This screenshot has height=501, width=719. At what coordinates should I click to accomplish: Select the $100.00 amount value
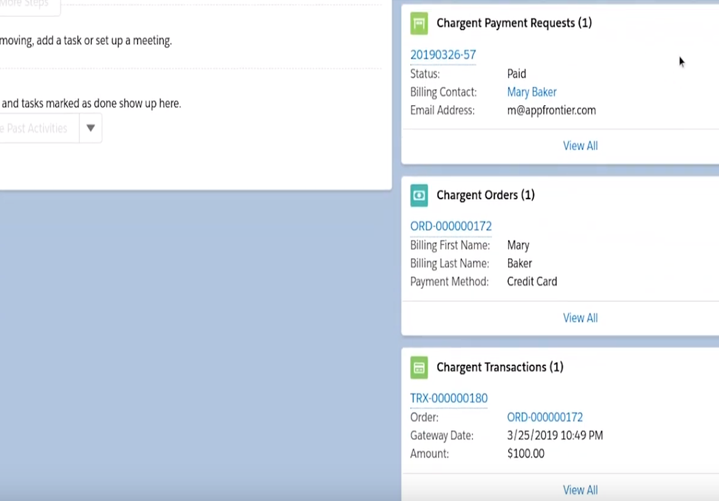pyautogui.click(x=525, y=454)
